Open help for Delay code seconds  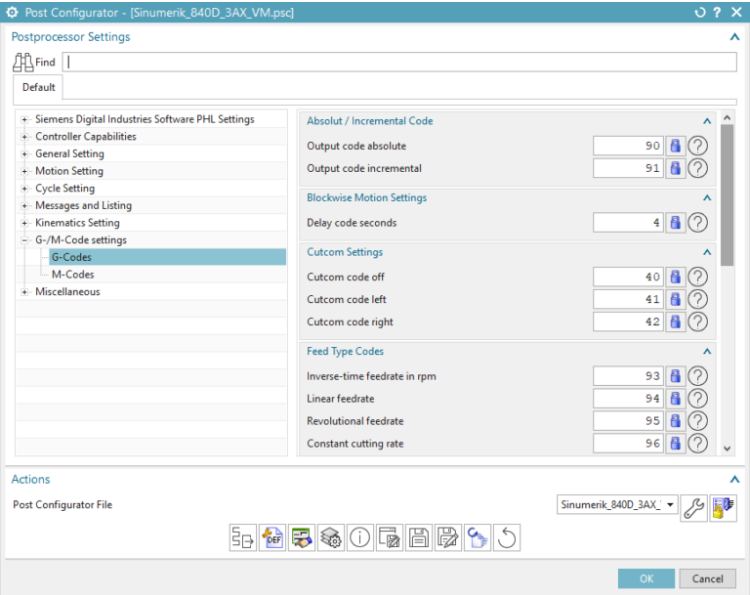pyautogui.click(x=698, y=223)
